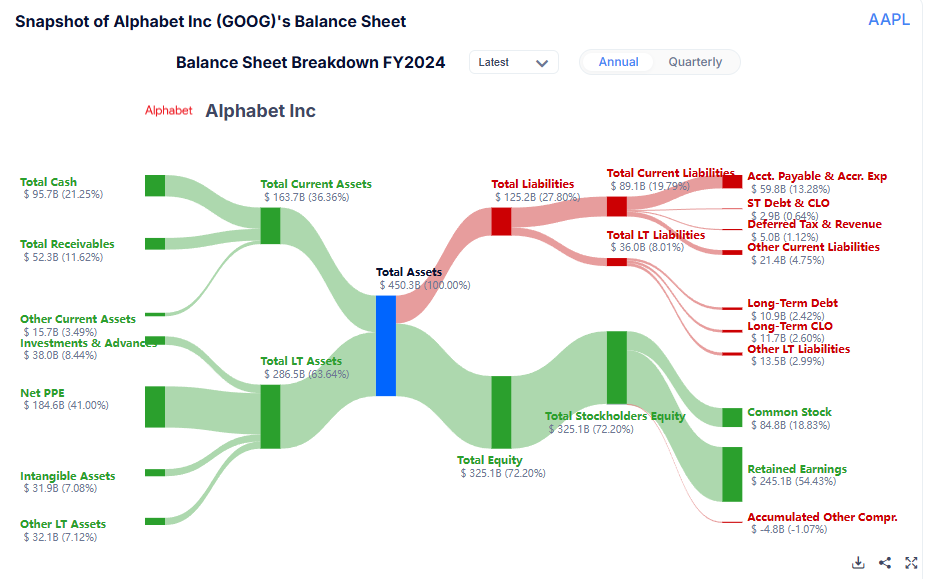The width and height of the screenshot is (926, 579).
Task: Download the balance sheet chart
Action: [858, 562]
